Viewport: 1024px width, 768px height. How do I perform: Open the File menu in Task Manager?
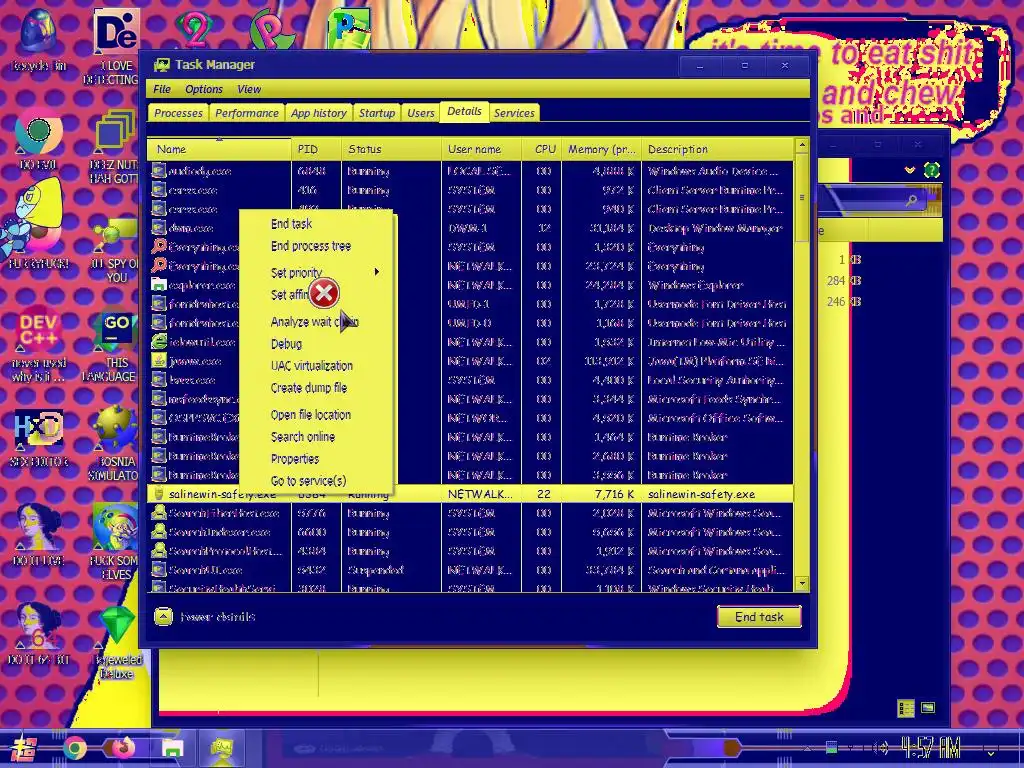(161, 89)
